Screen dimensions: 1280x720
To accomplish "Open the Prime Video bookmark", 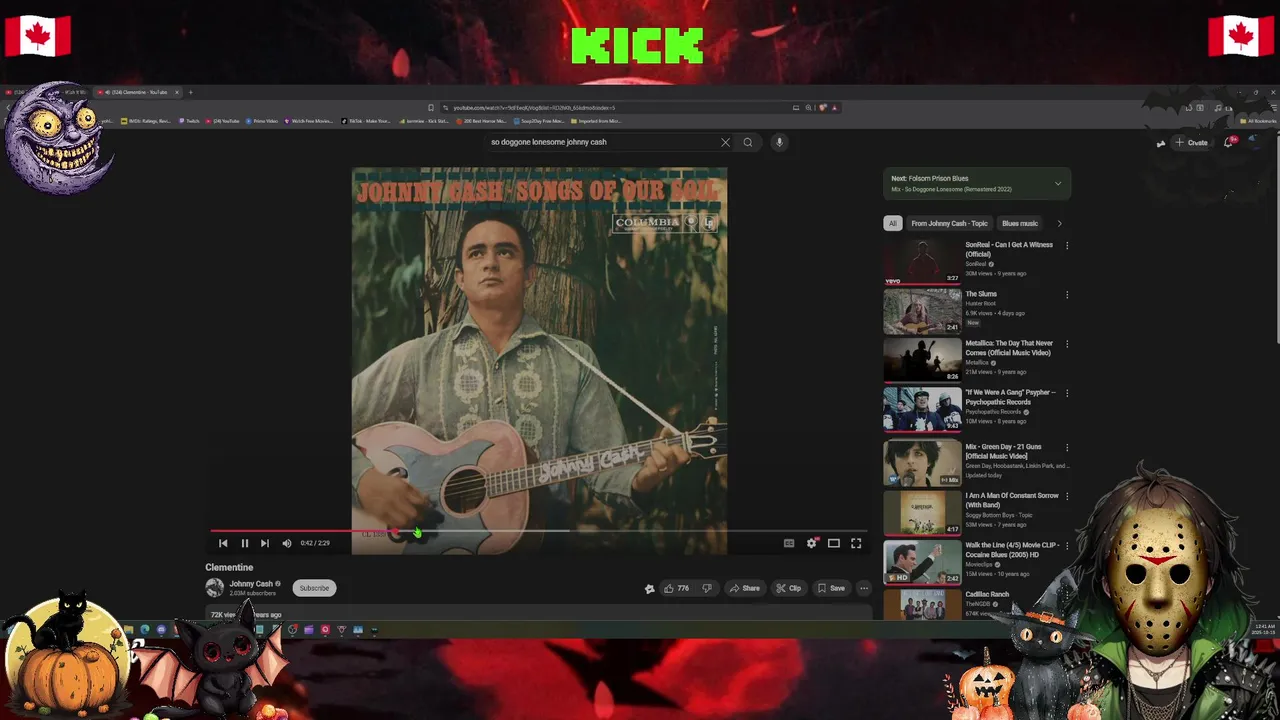I will click(262, 121).
